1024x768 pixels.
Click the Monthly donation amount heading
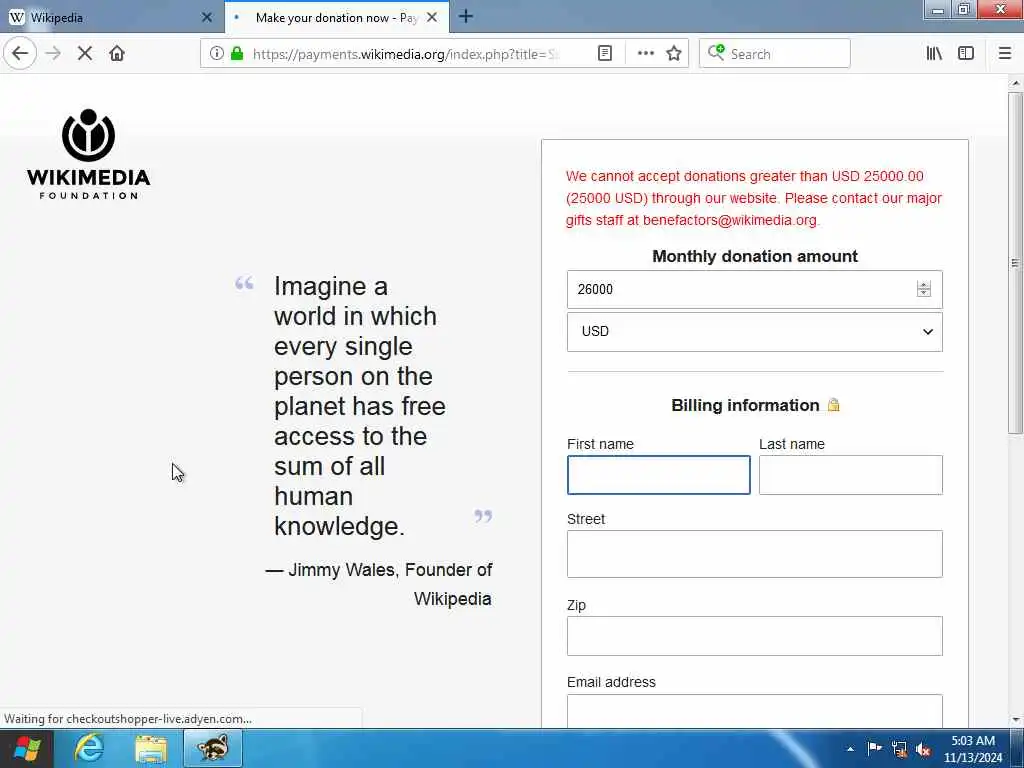[x=754, y=256]
